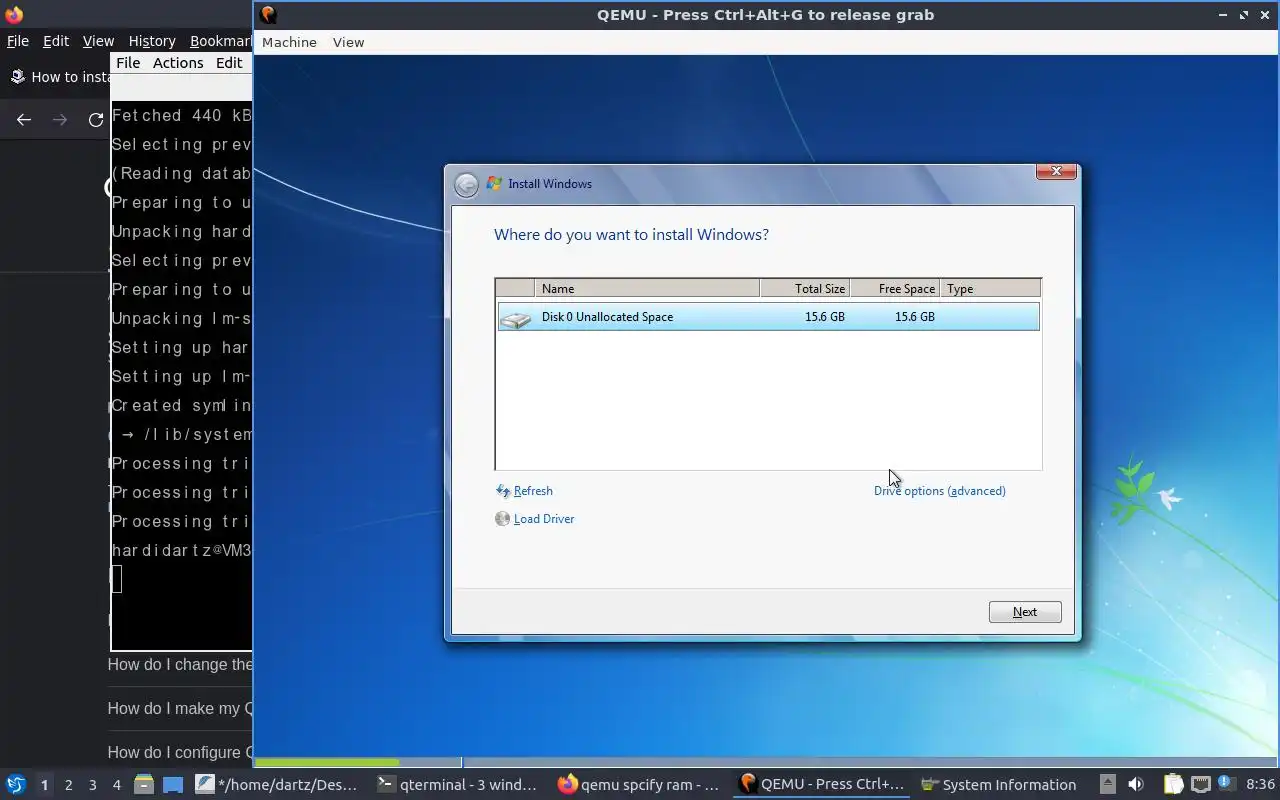
Task: Open QEMU Machine menu
Action: click(289, 42)
